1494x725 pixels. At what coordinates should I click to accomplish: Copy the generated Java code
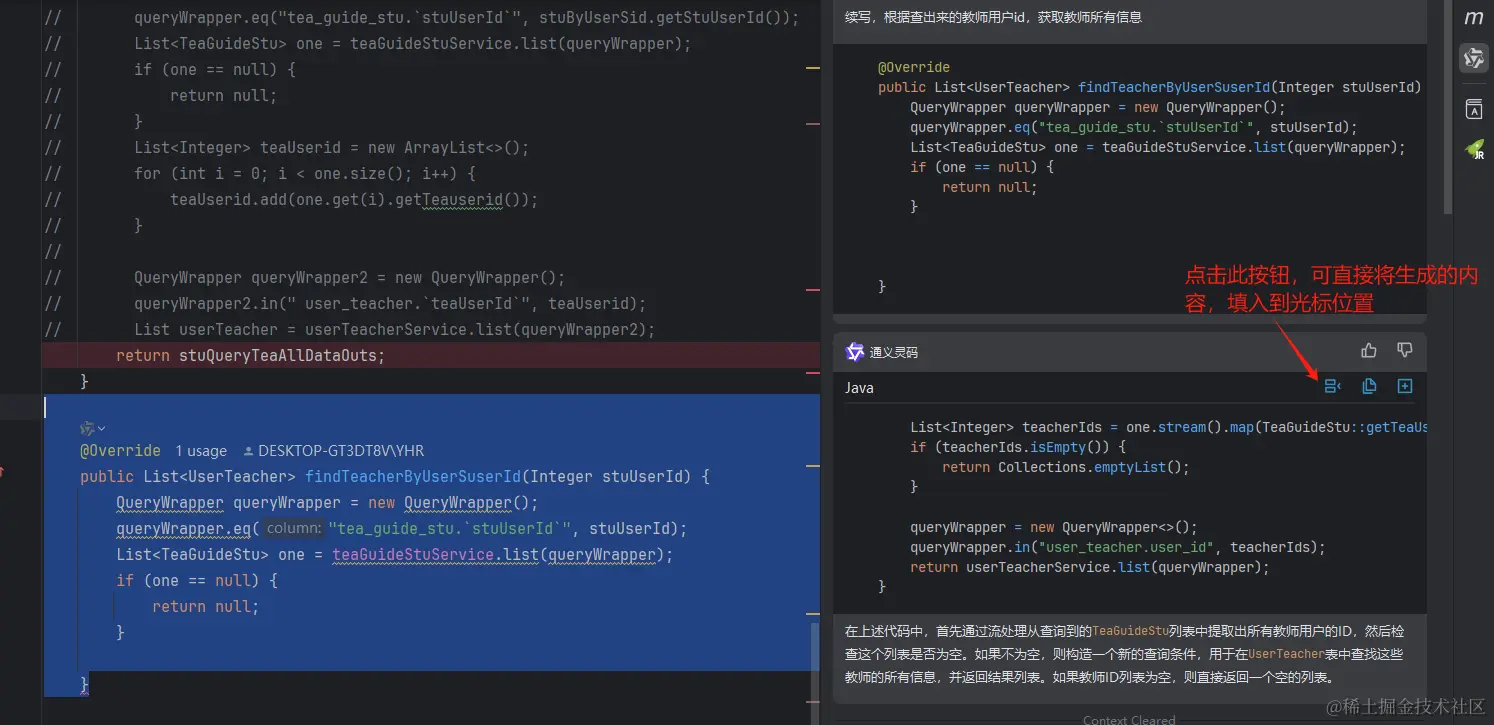1369,386
